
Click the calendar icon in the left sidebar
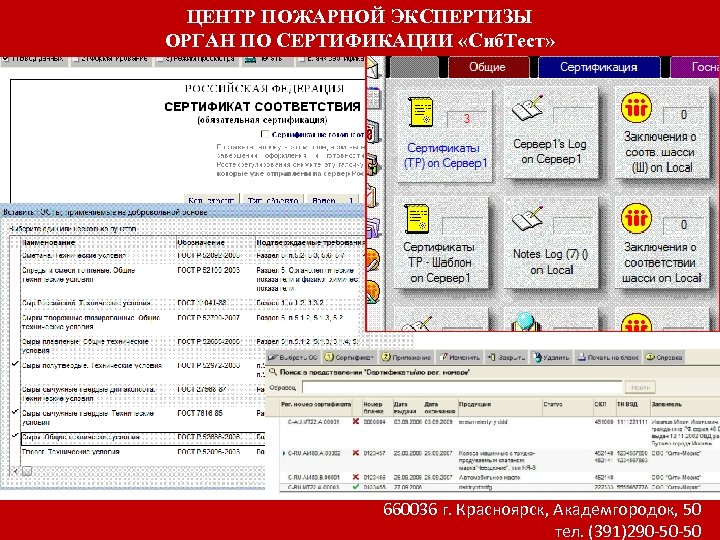click(374, 98)
